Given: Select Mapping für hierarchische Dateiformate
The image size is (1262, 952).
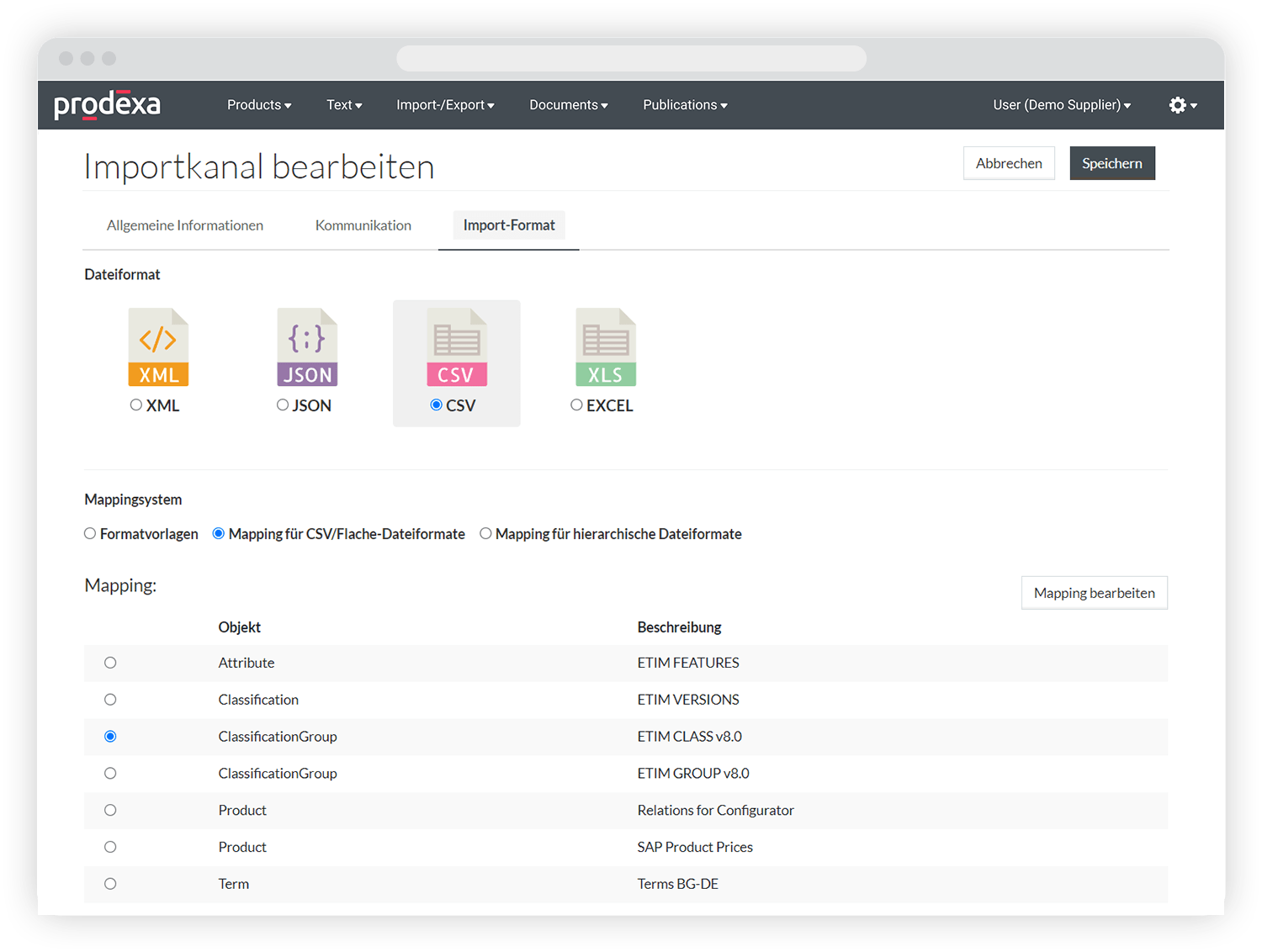Looking at the screenshot, I should click(485, 534).
